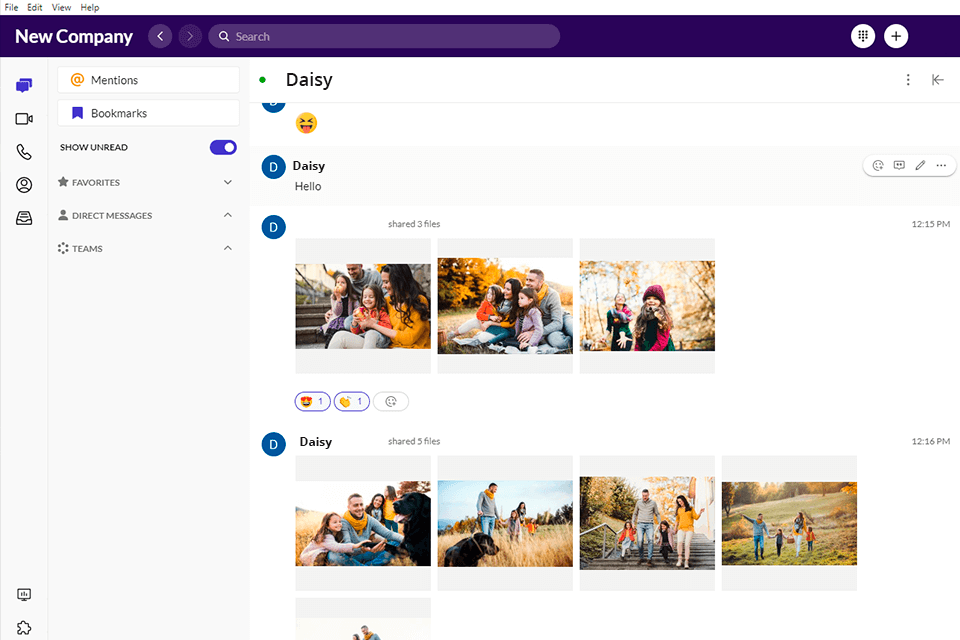
Task: Edit the Hello message with pencil icon
Action: coord(920,165)
